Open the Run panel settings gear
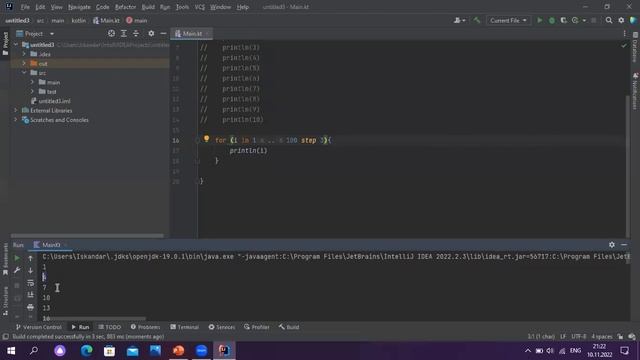Screen dimensions: 640x360 (611, 244)
